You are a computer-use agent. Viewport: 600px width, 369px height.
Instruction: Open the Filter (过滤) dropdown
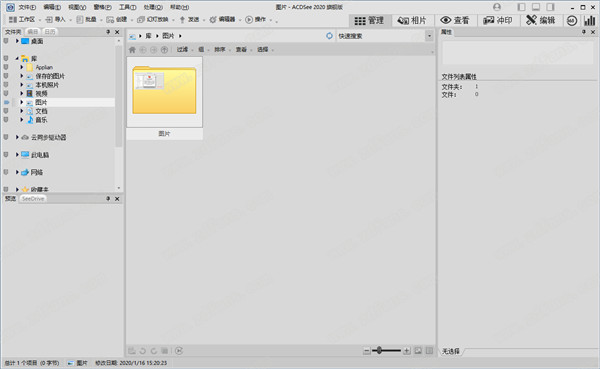click(x=184, y=50)
